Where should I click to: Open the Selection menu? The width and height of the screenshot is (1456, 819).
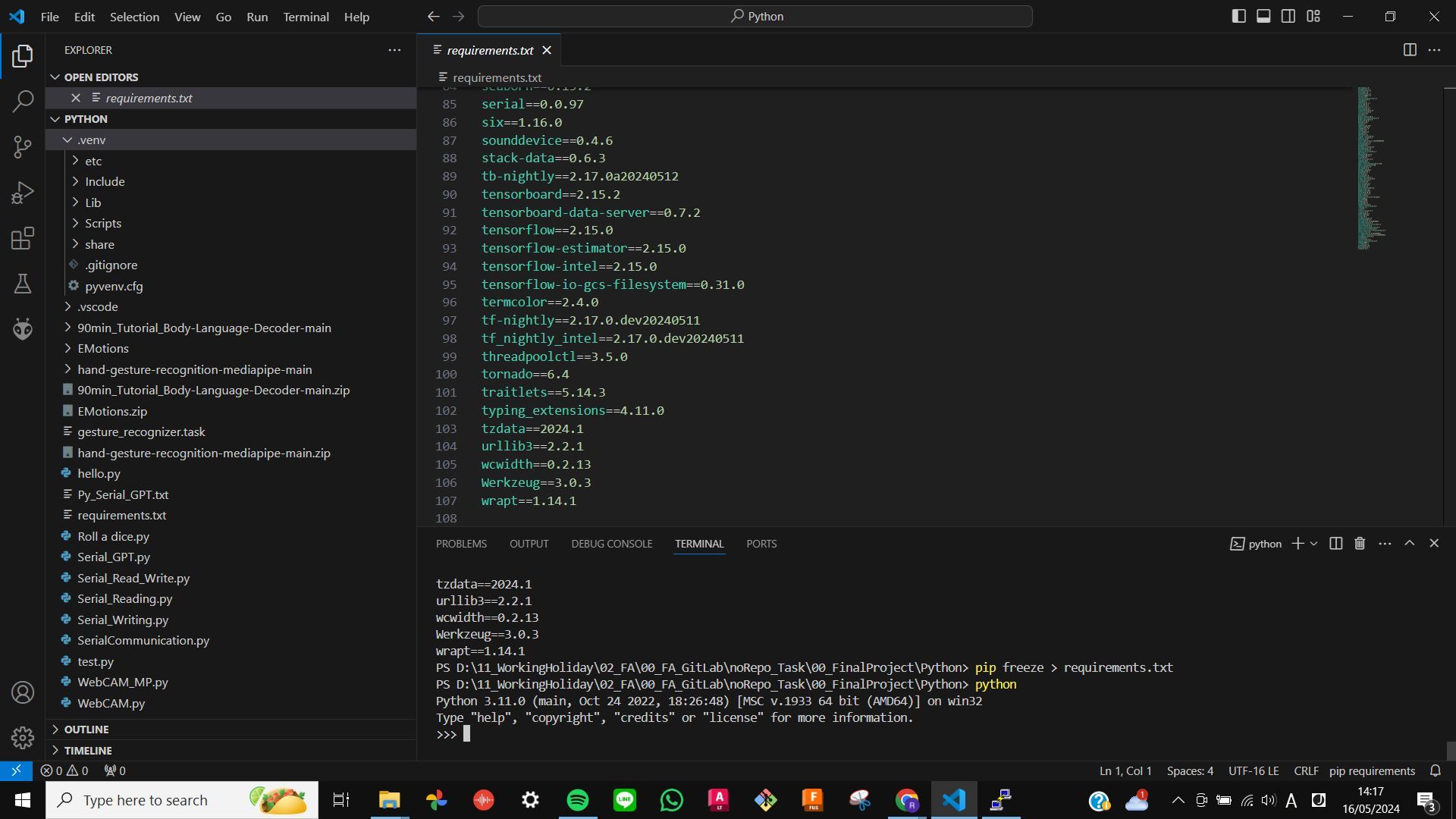[x=134, y=17]
